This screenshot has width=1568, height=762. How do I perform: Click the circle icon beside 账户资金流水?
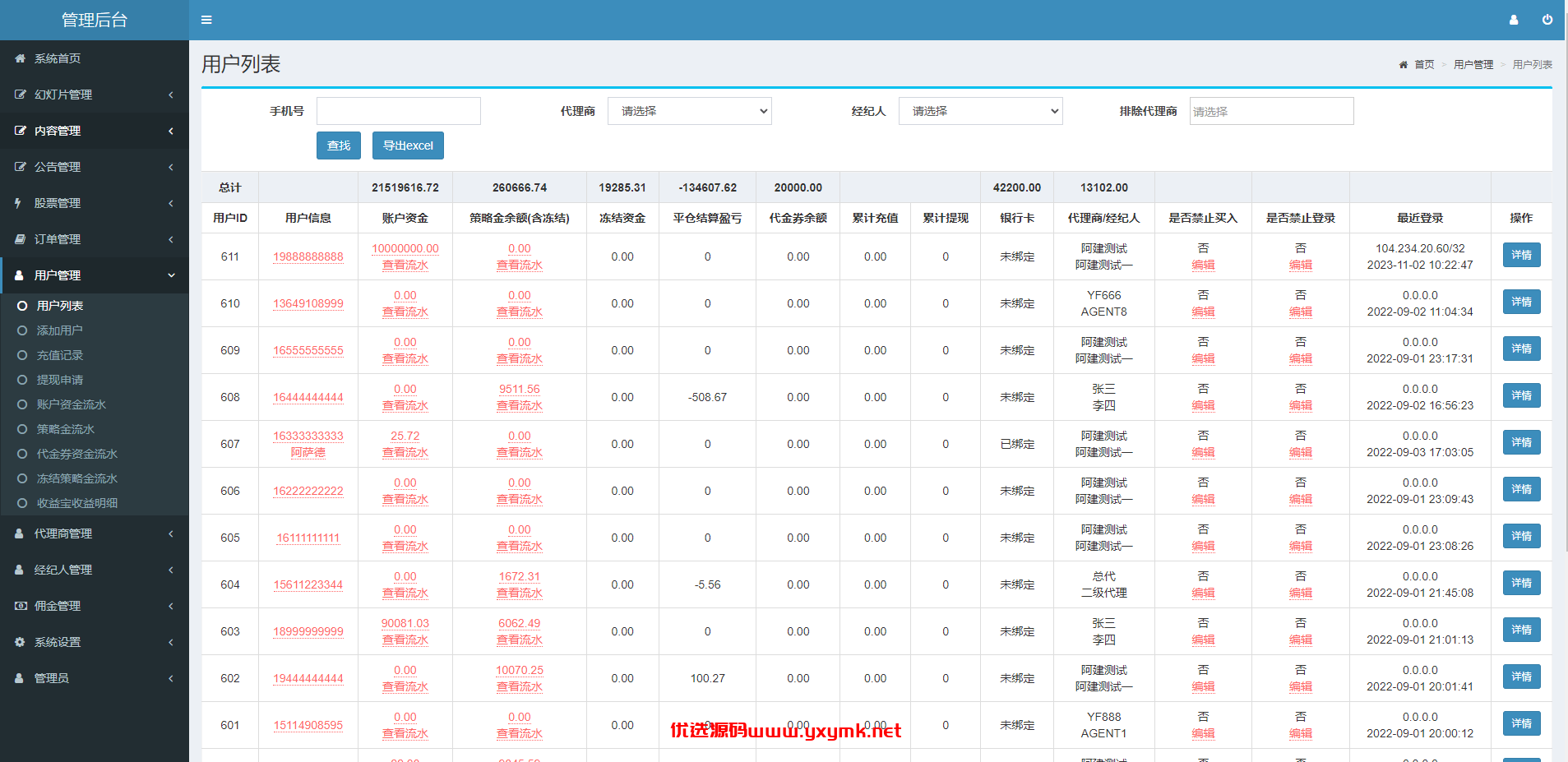pos(22,404)
